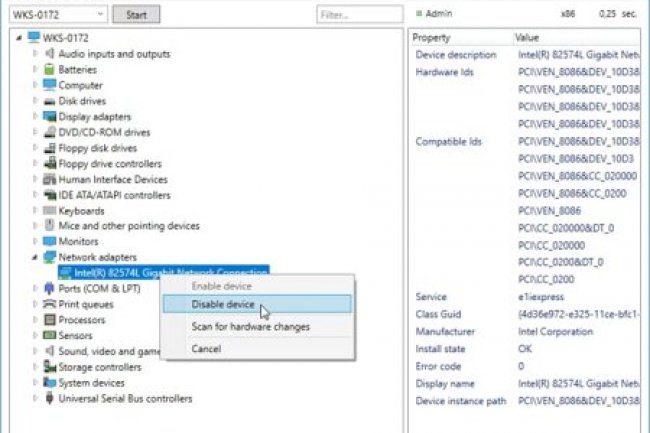Expand the Audio inputs and outputs node
Viewport: 650px width, 433px height.
pos(36,54)
